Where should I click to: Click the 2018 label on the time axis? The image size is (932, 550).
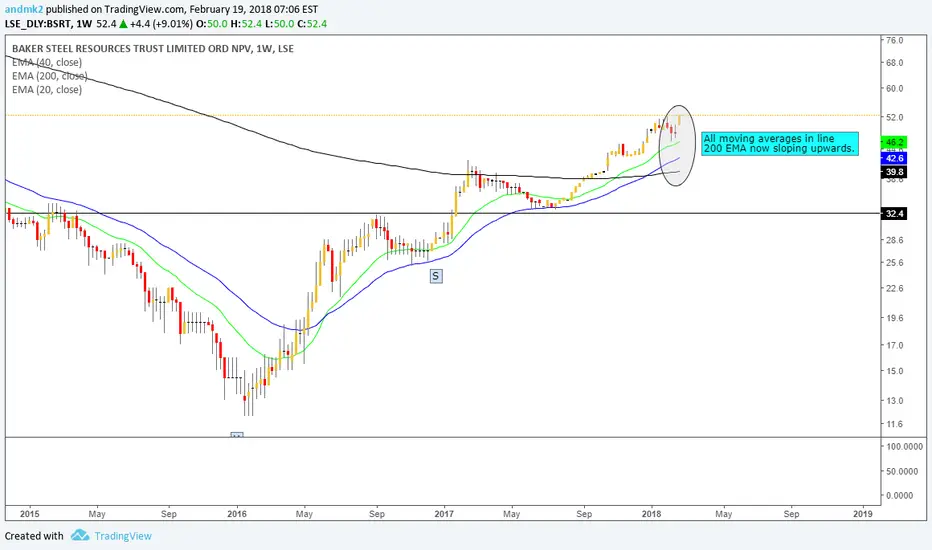point(651,514)
